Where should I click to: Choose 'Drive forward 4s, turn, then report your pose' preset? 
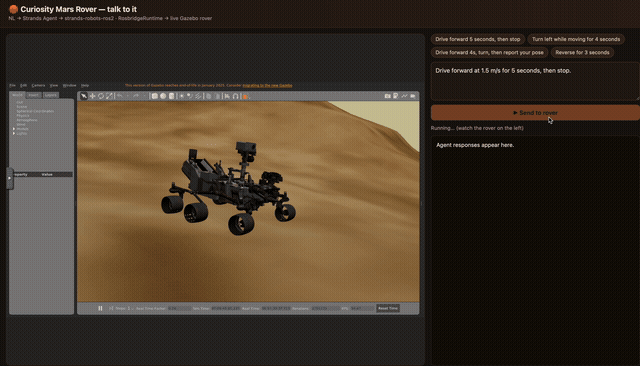(489, 52)
